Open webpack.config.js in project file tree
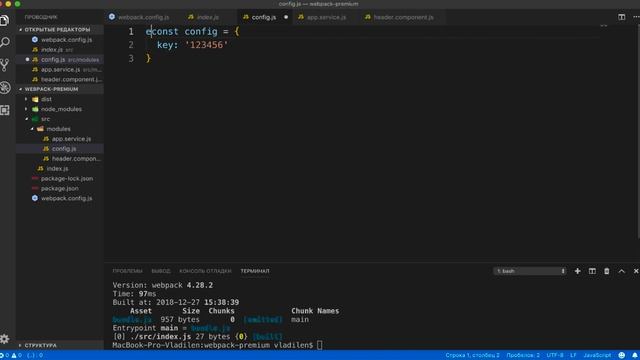Screen dimensions: 640x360 60,198
